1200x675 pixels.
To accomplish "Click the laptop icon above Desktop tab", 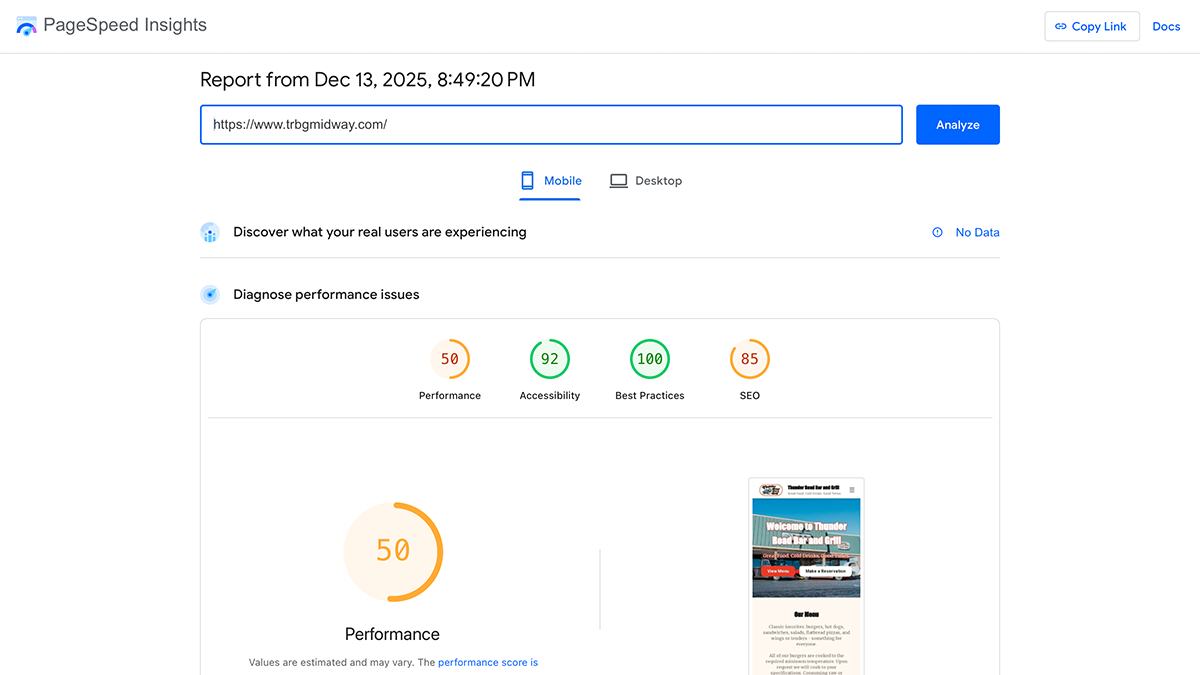I will click(618, 181).
